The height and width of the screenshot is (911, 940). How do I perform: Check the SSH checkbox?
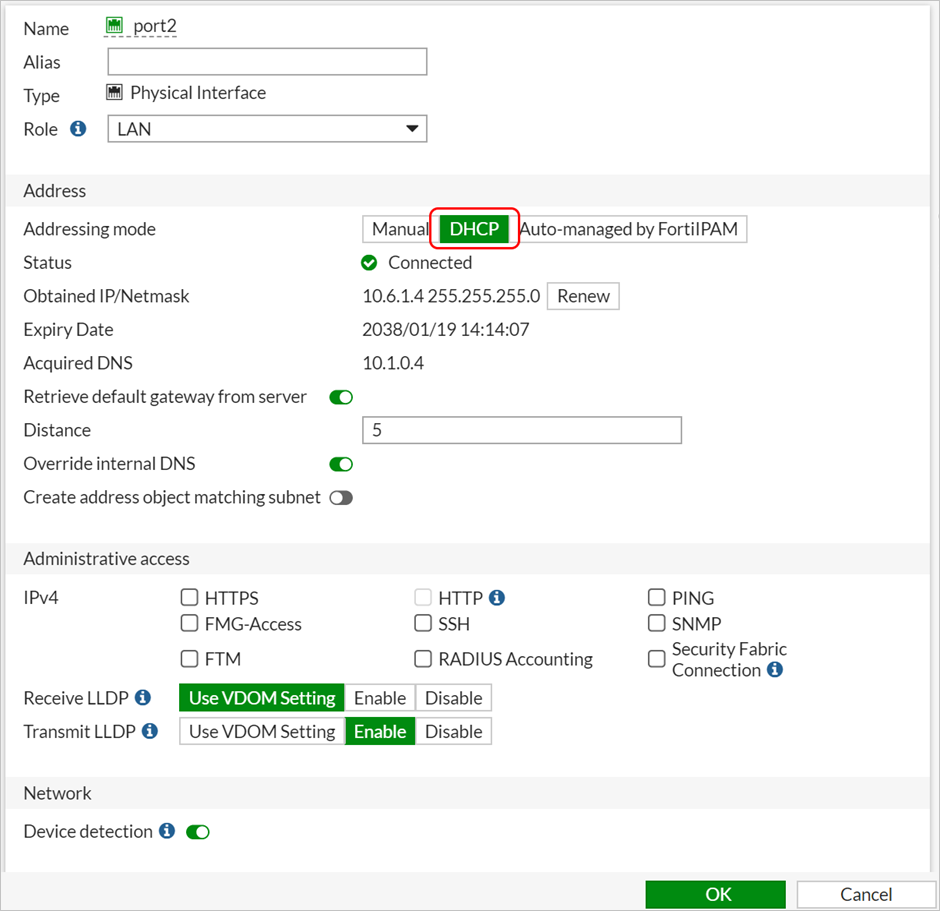(423, 623)
